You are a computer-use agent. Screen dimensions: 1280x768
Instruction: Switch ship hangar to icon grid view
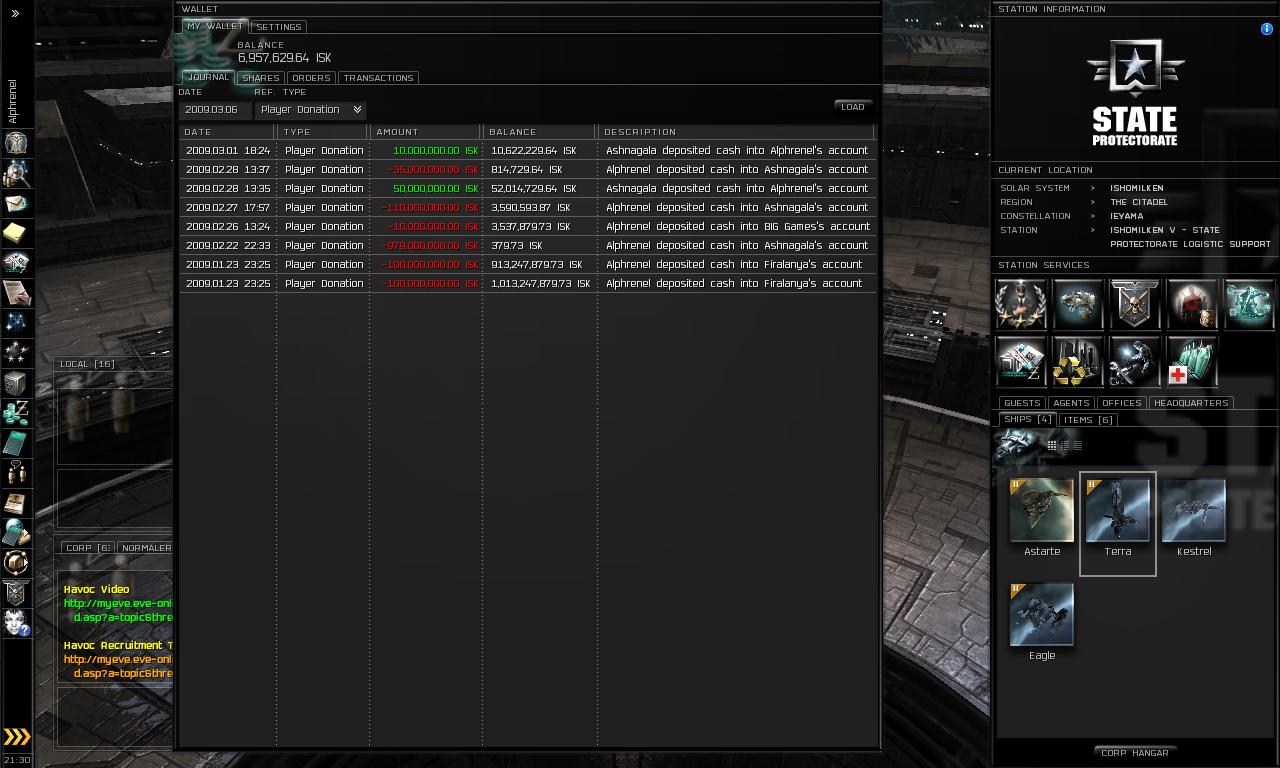pos(1052,445)
